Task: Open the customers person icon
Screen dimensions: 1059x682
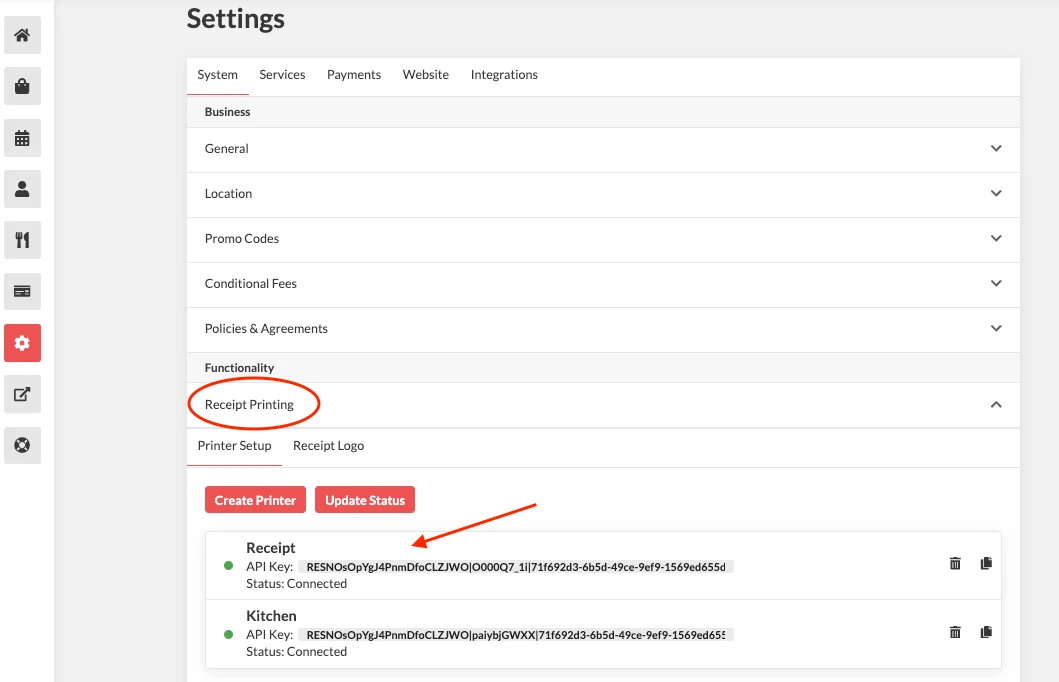Action: coord(22,189)
